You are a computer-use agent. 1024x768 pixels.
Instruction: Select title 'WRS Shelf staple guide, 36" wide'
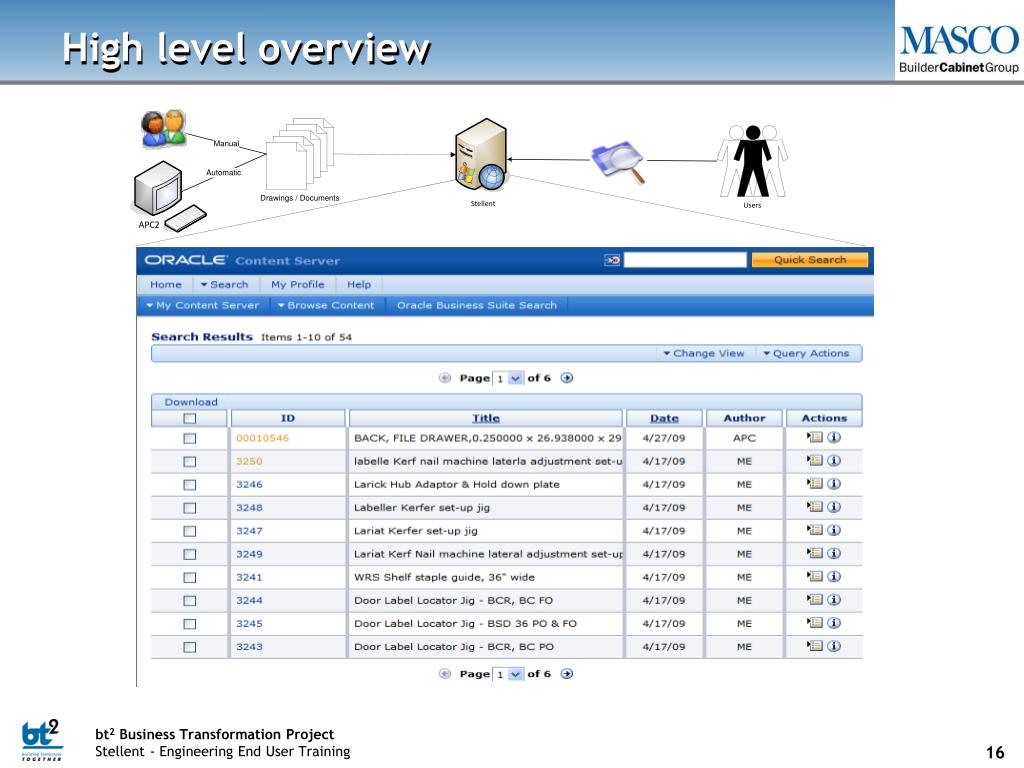coord(444,577)
